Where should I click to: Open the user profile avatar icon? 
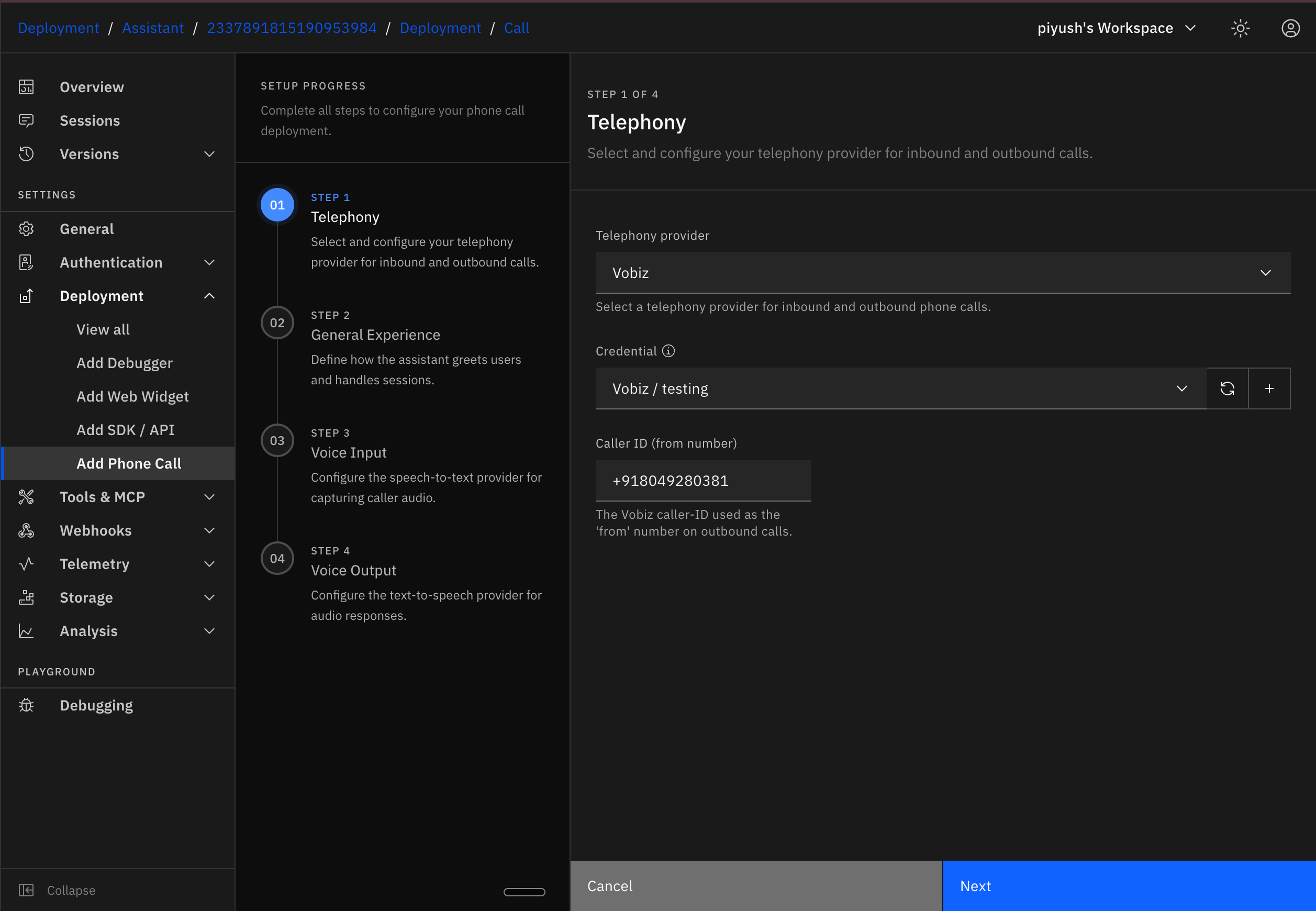pos(1290,28)
